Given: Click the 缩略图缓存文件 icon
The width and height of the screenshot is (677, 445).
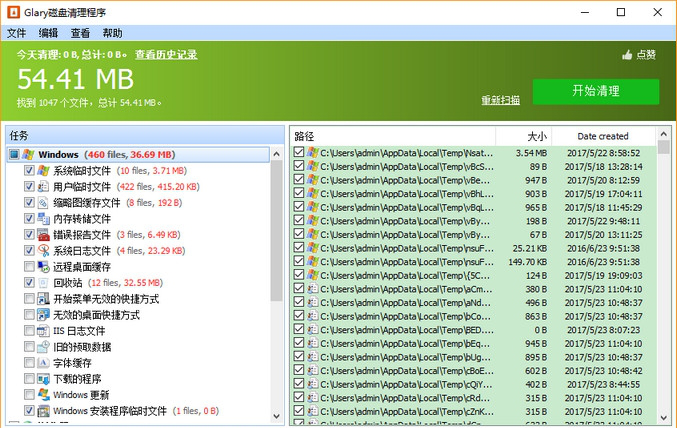Looking at the screenshot, I should coord(43,202).
